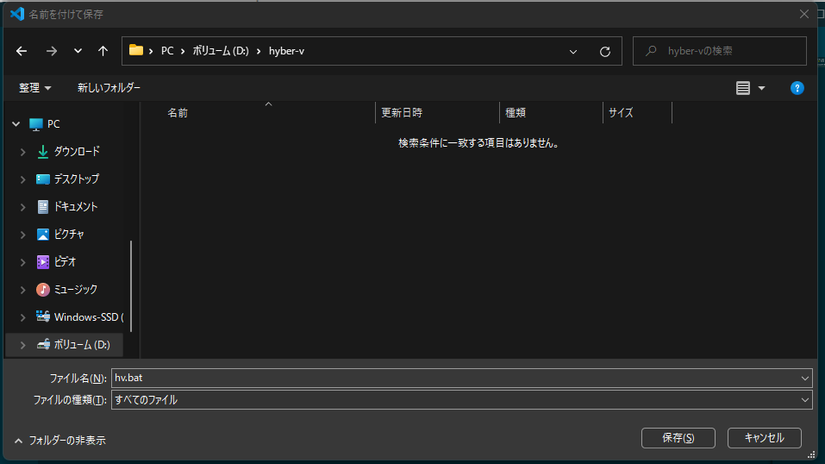The height and width of the screenshot is (464, 825).
Task: Collapse the PC tree node
Action: (x=16, y=124)
